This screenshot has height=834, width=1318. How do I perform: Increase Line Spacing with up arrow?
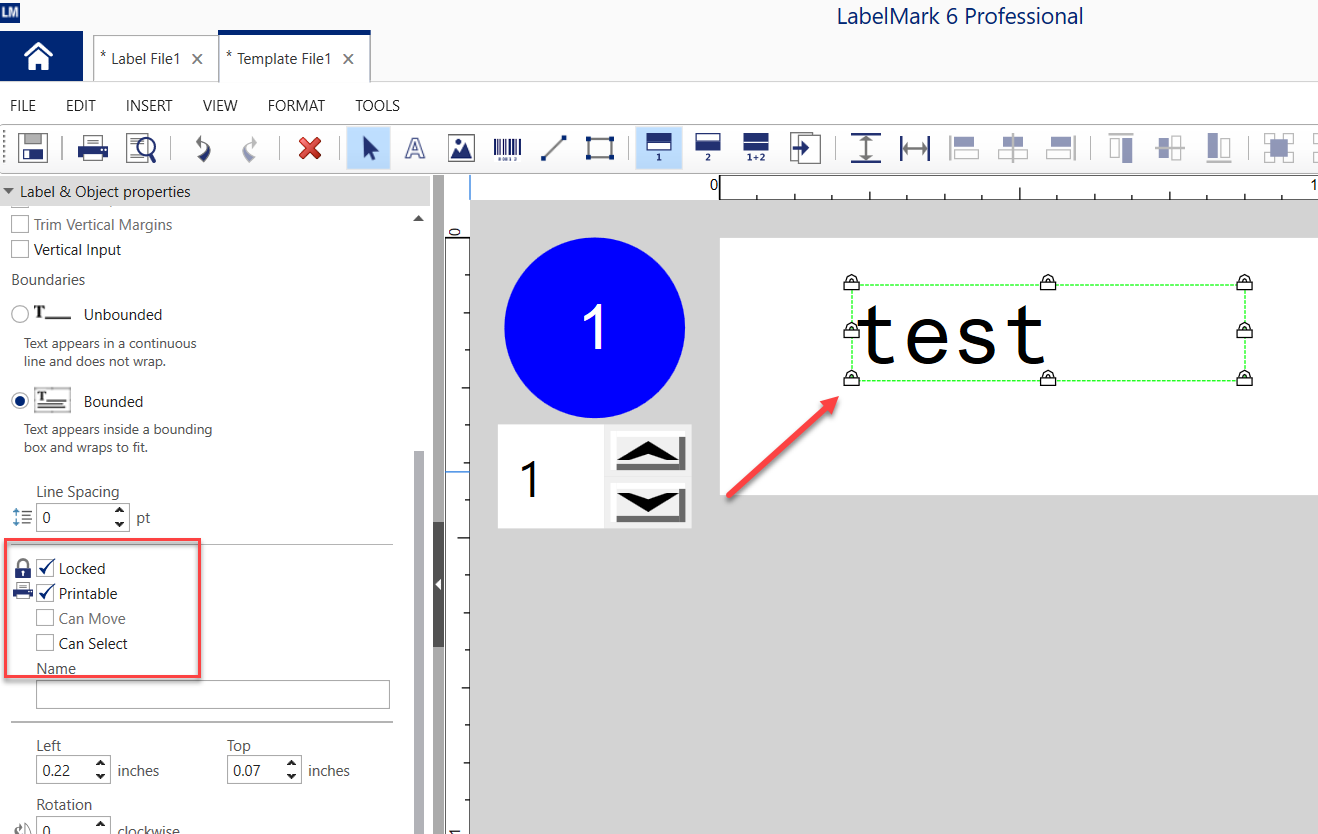[x=120, y=510]
